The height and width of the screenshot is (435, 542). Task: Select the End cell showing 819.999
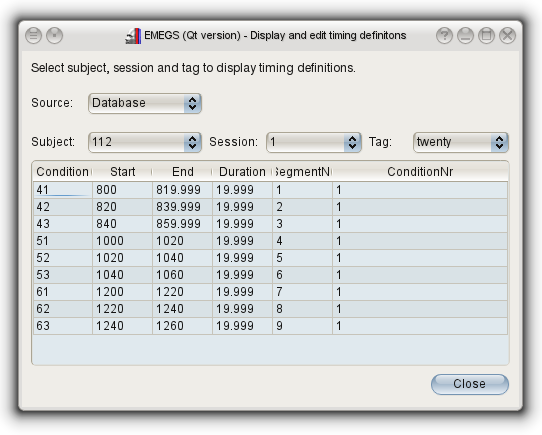pyautogui.click(x=182, y=190)
